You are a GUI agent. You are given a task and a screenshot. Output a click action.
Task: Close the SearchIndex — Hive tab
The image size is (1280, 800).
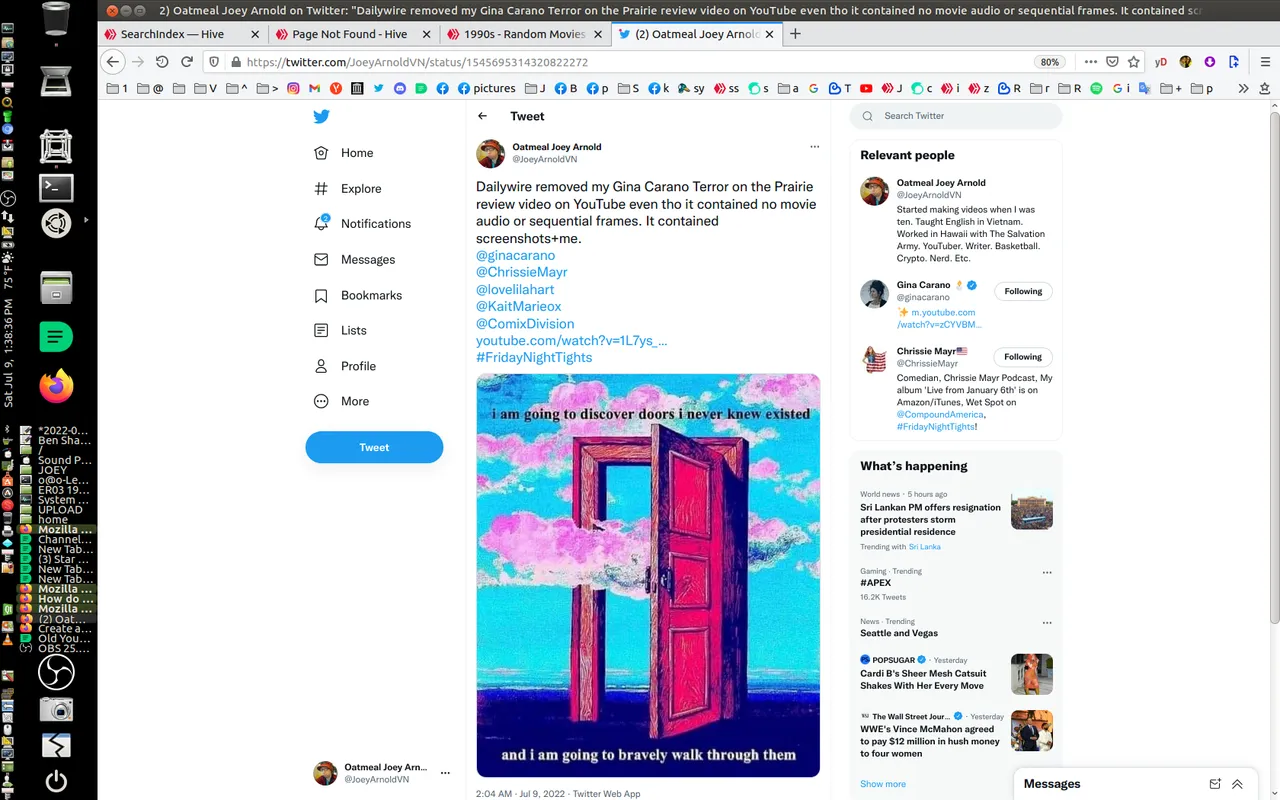pos(255,34)
